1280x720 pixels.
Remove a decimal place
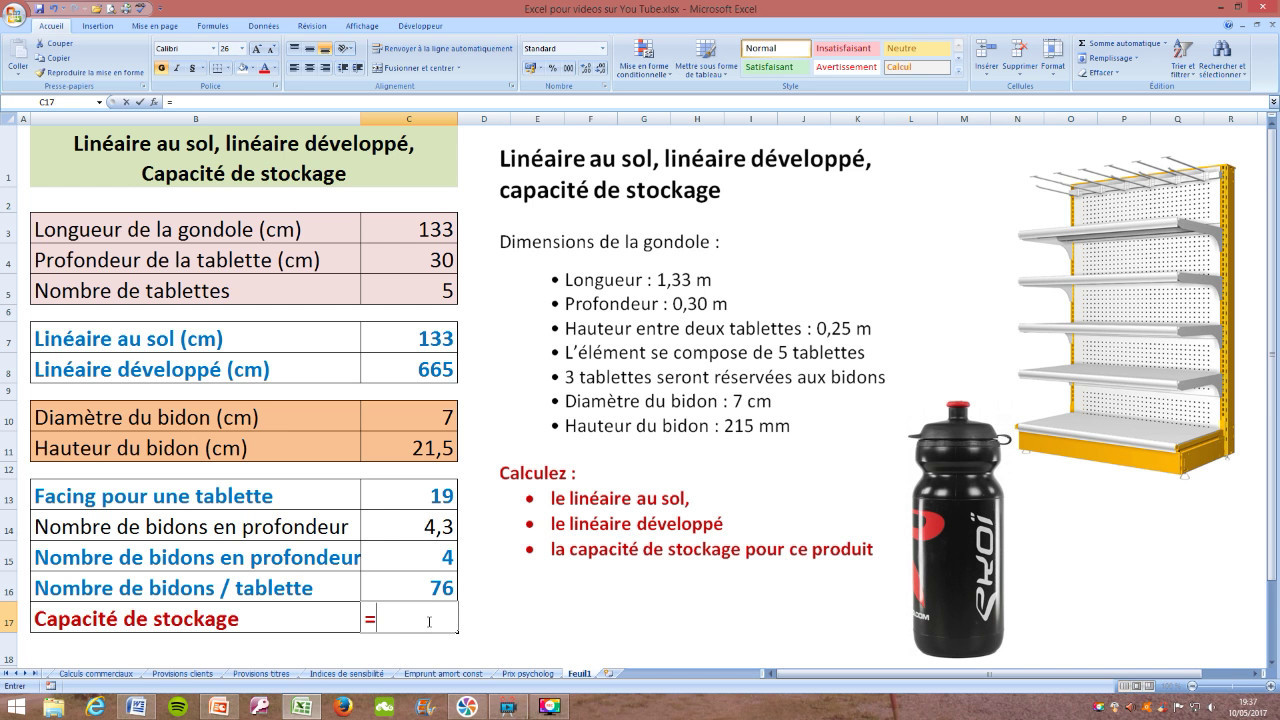600,68
